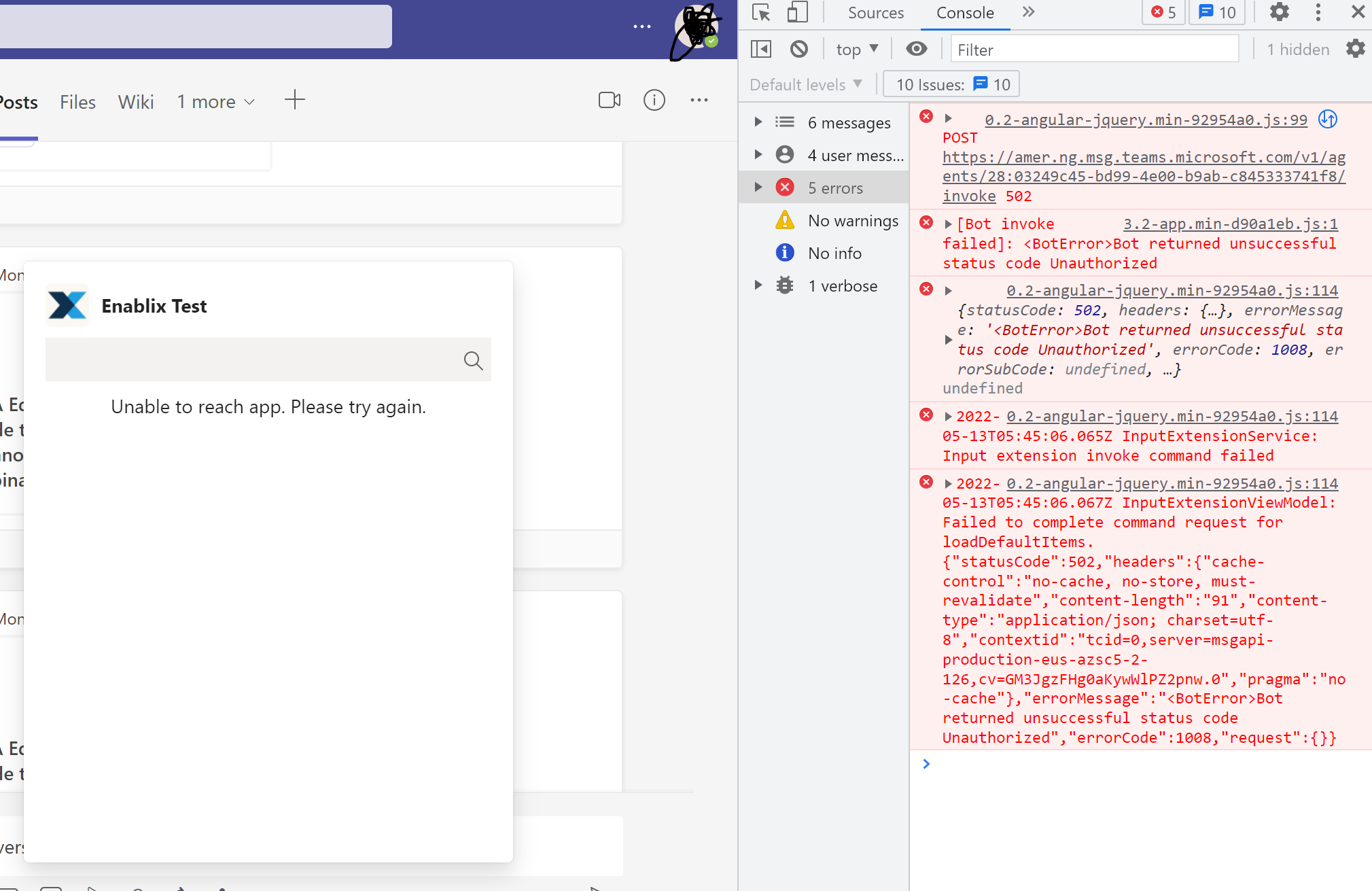Viewport: 1372px width, 891px height.
Task: Clear the console output
Action: tap(798, 48)
